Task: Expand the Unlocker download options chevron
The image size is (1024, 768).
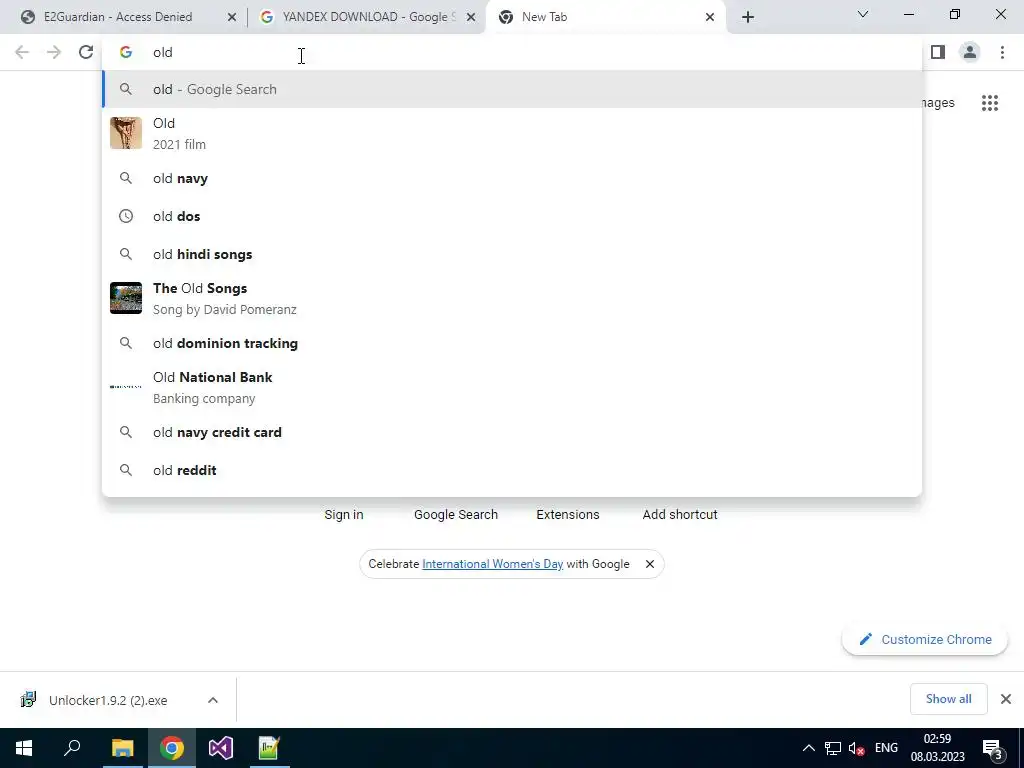Action: tap(213, 700)
